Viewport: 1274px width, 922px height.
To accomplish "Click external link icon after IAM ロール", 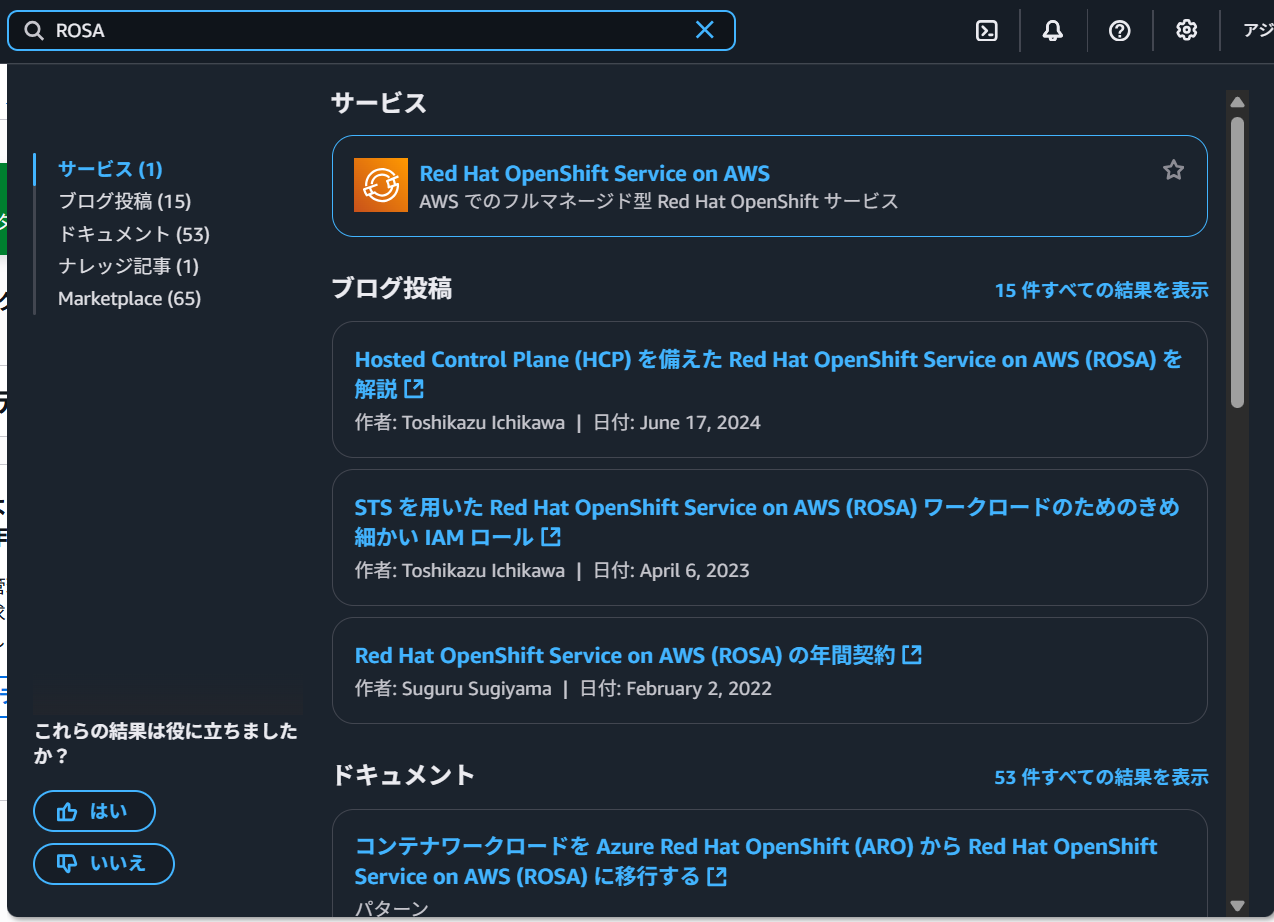I will click(x=550, y=537).
